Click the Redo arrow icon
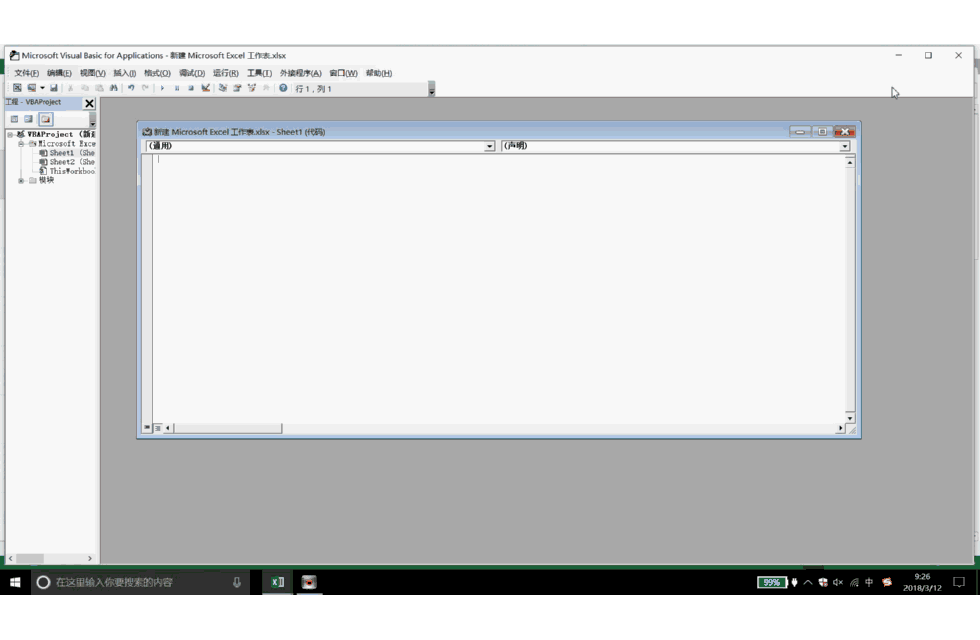The width and height of the screenshot is (980, 640). (x=146, y=88)
